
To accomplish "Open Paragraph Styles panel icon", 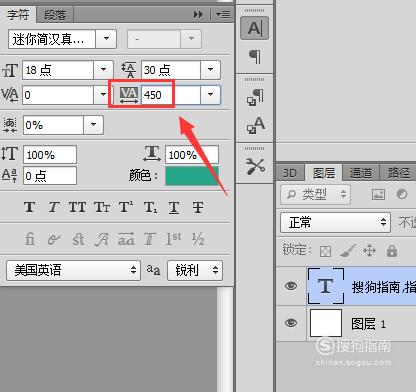I will [x=255, y=97].
